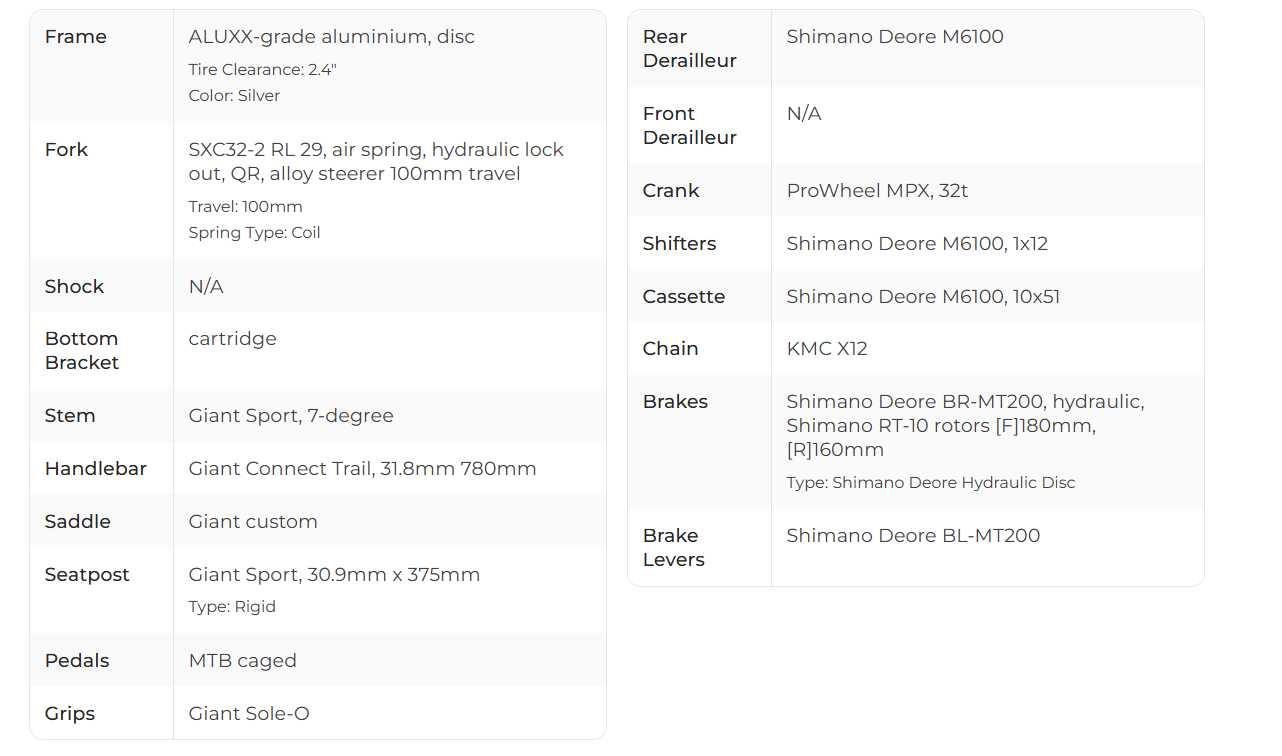Screen dimensions: 1282x756
Task: Click the Giant Connect Trail handlebar value
Action: pos(362,469)
